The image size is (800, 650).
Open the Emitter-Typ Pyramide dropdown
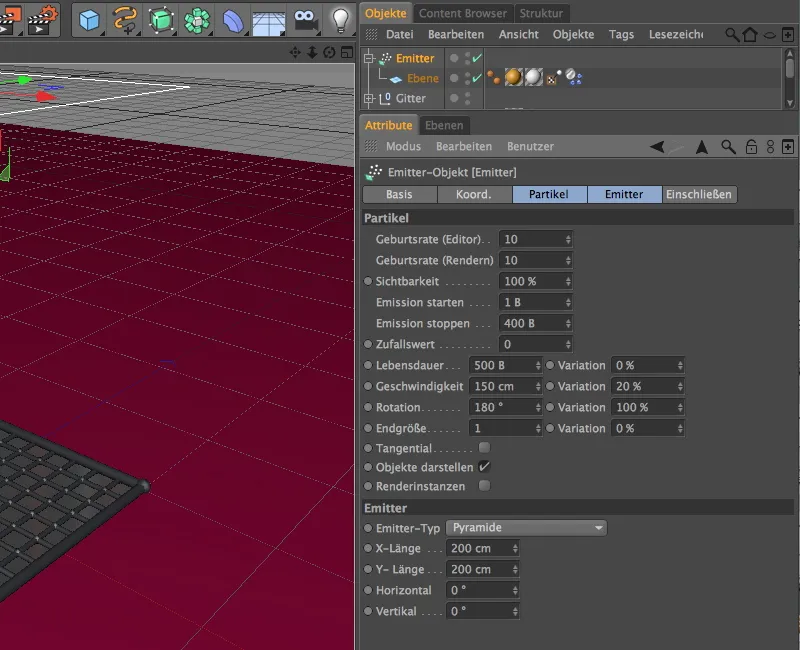tap(526, 527)
